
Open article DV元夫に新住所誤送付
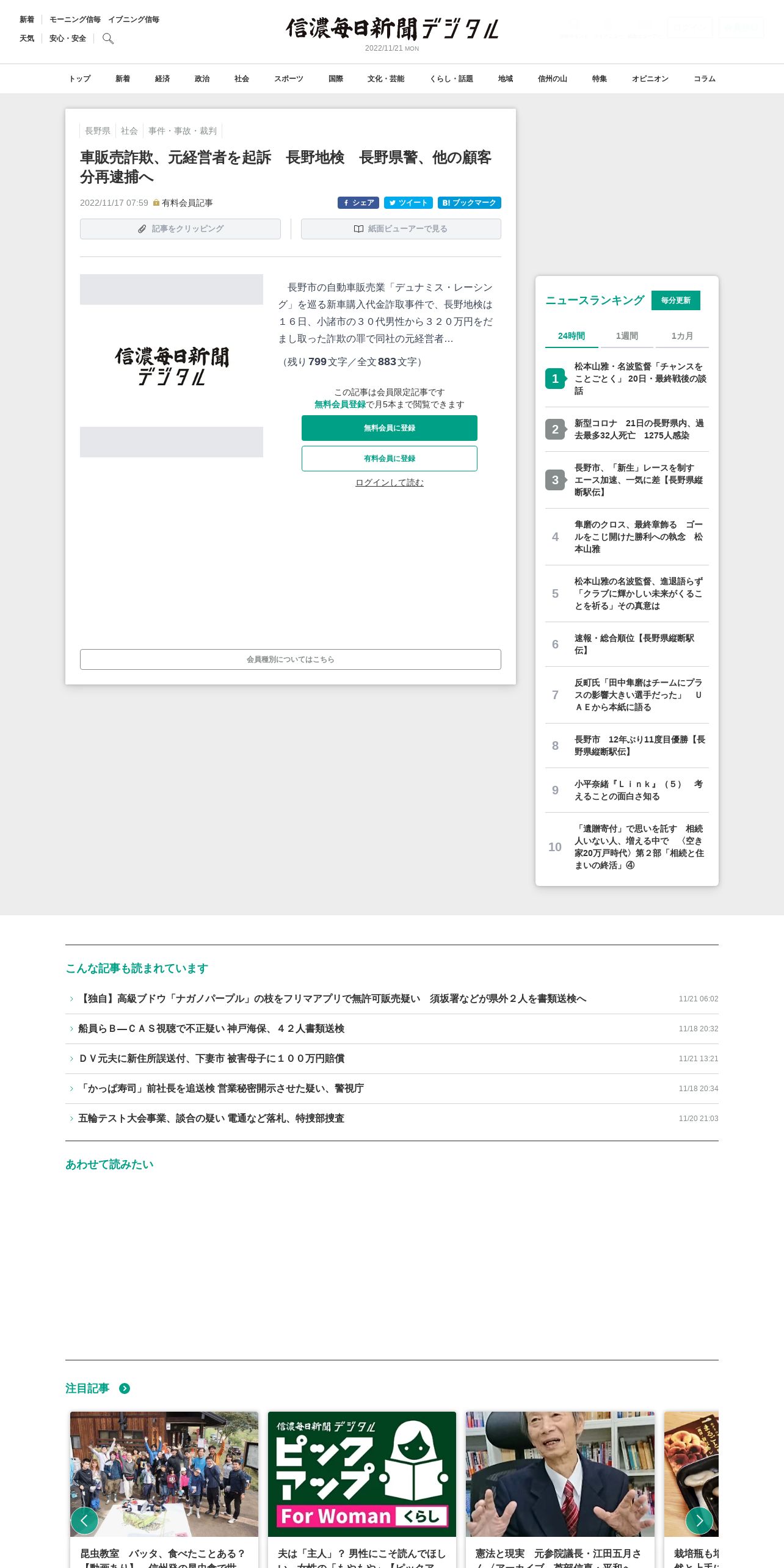coord(211,1059)
